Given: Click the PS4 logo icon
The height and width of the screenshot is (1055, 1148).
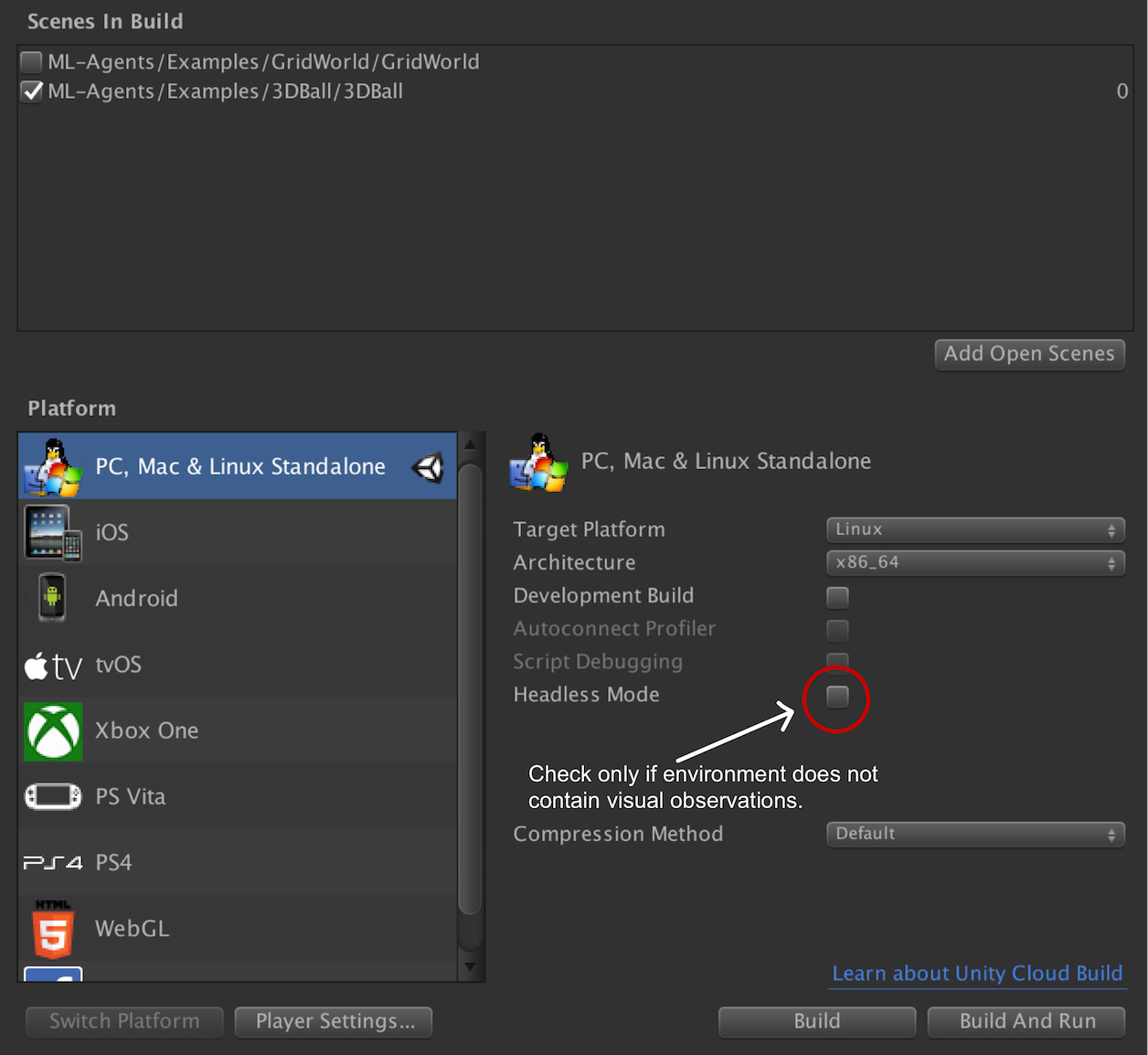Looking at the screenshot, I should pyautogui.click(x=53, y=863).
